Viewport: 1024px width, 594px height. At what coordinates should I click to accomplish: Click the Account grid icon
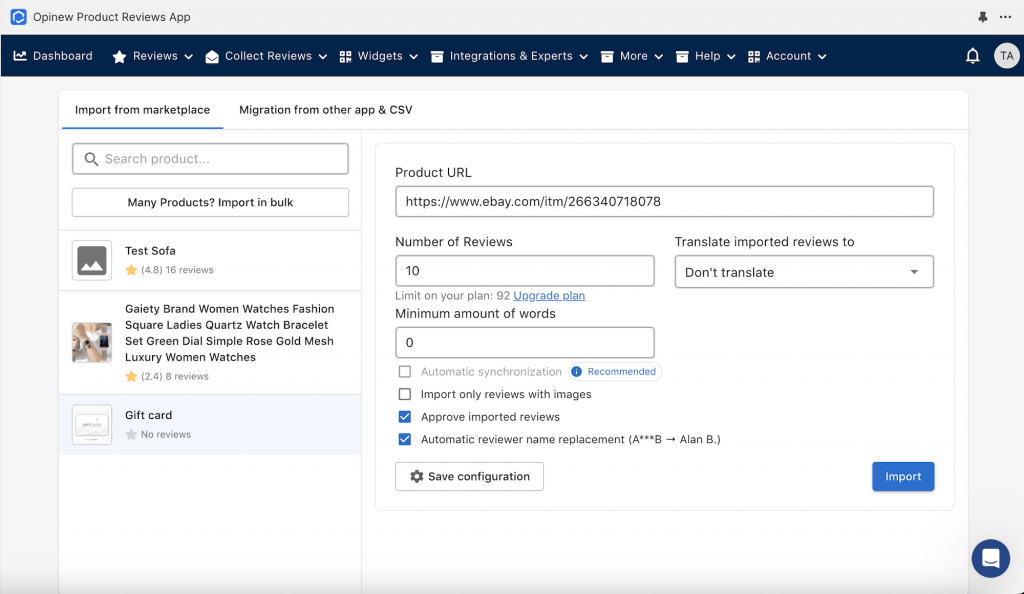coord(754,57)
